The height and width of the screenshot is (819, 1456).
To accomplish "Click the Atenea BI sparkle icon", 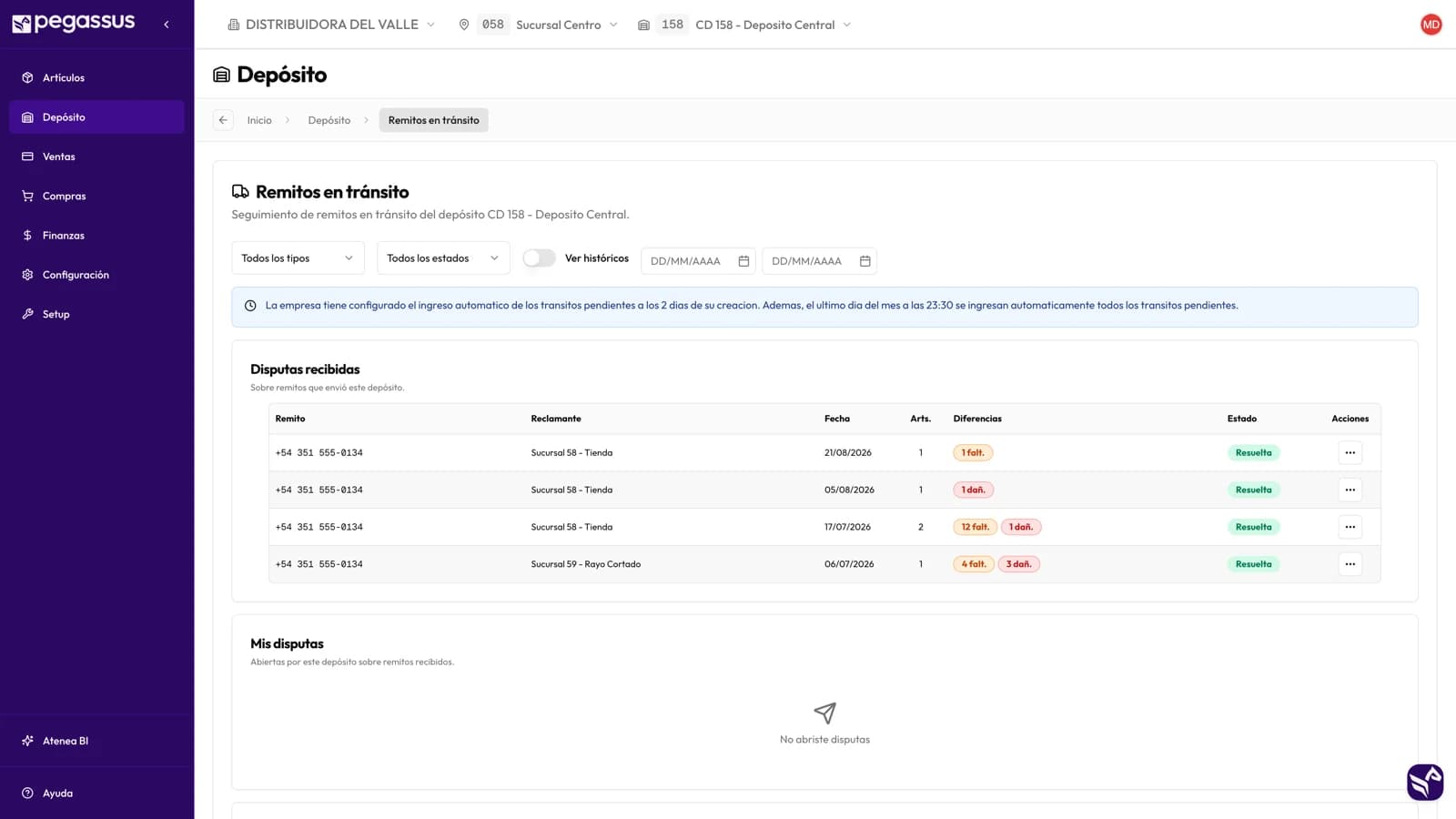I will pyautogui.click(x=27, y=741).
